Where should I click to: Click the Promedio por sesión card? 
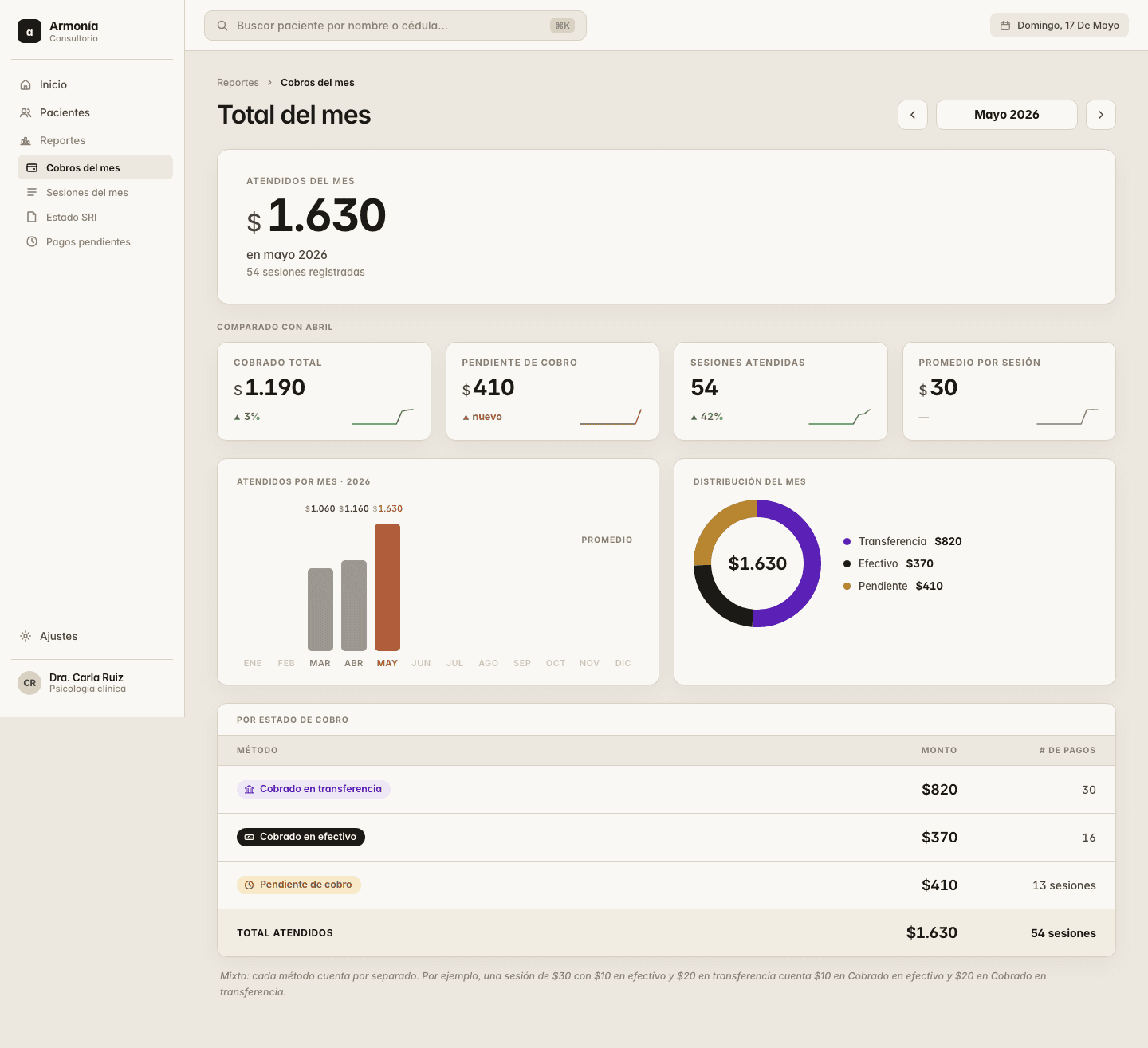[1009, 391]
